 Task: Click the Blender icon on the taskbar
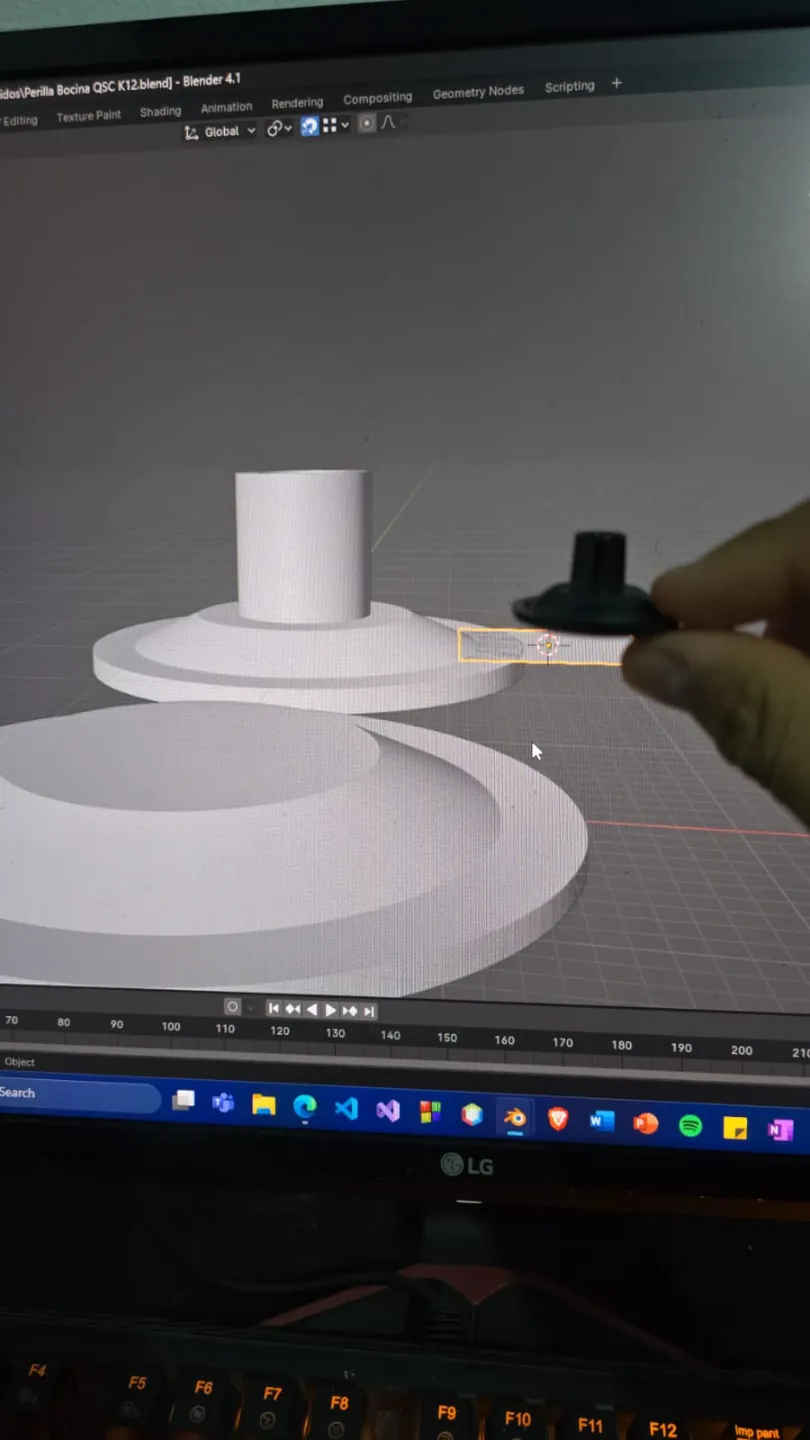515,1116
